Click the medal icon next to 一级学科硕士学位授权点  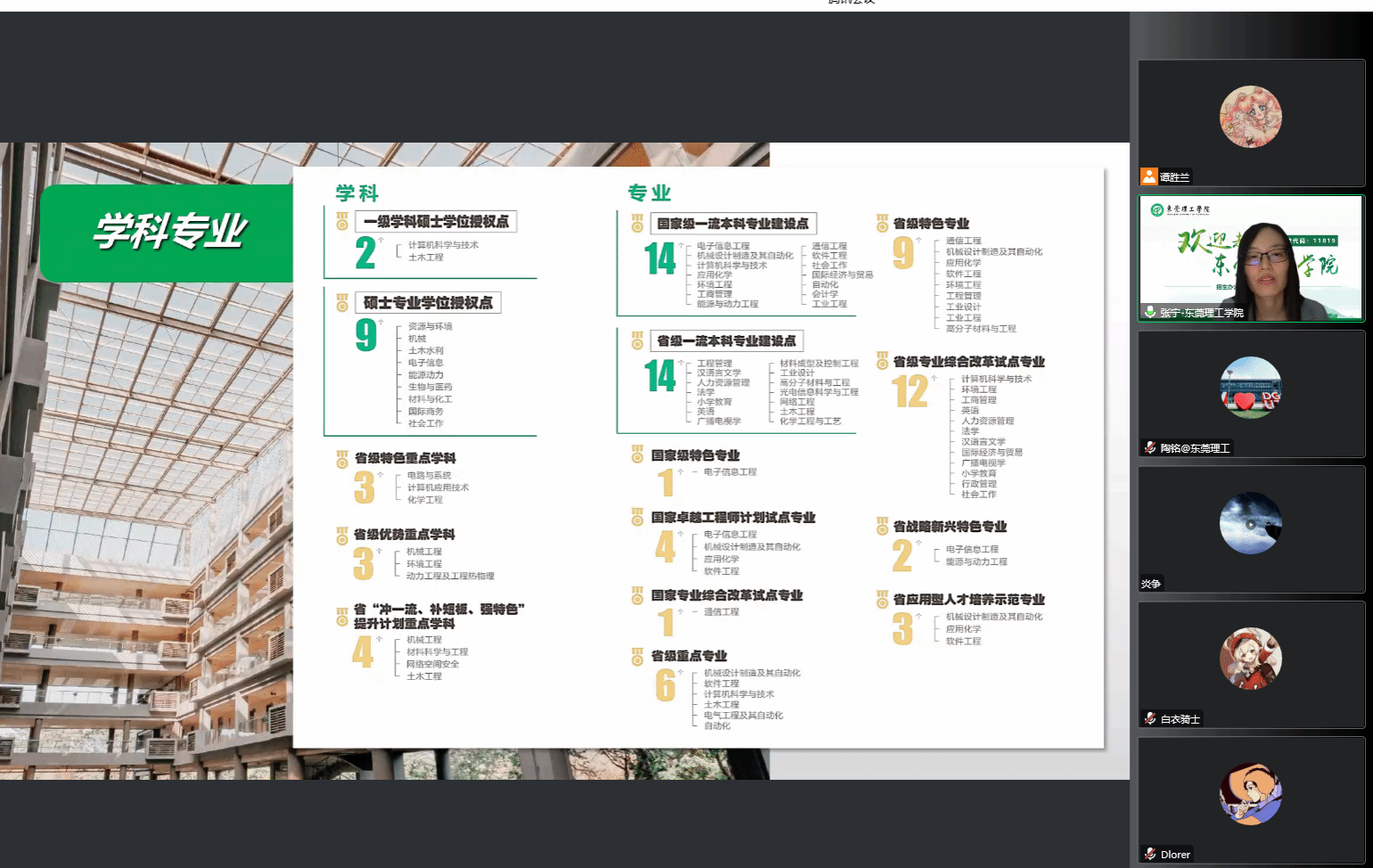342,221
